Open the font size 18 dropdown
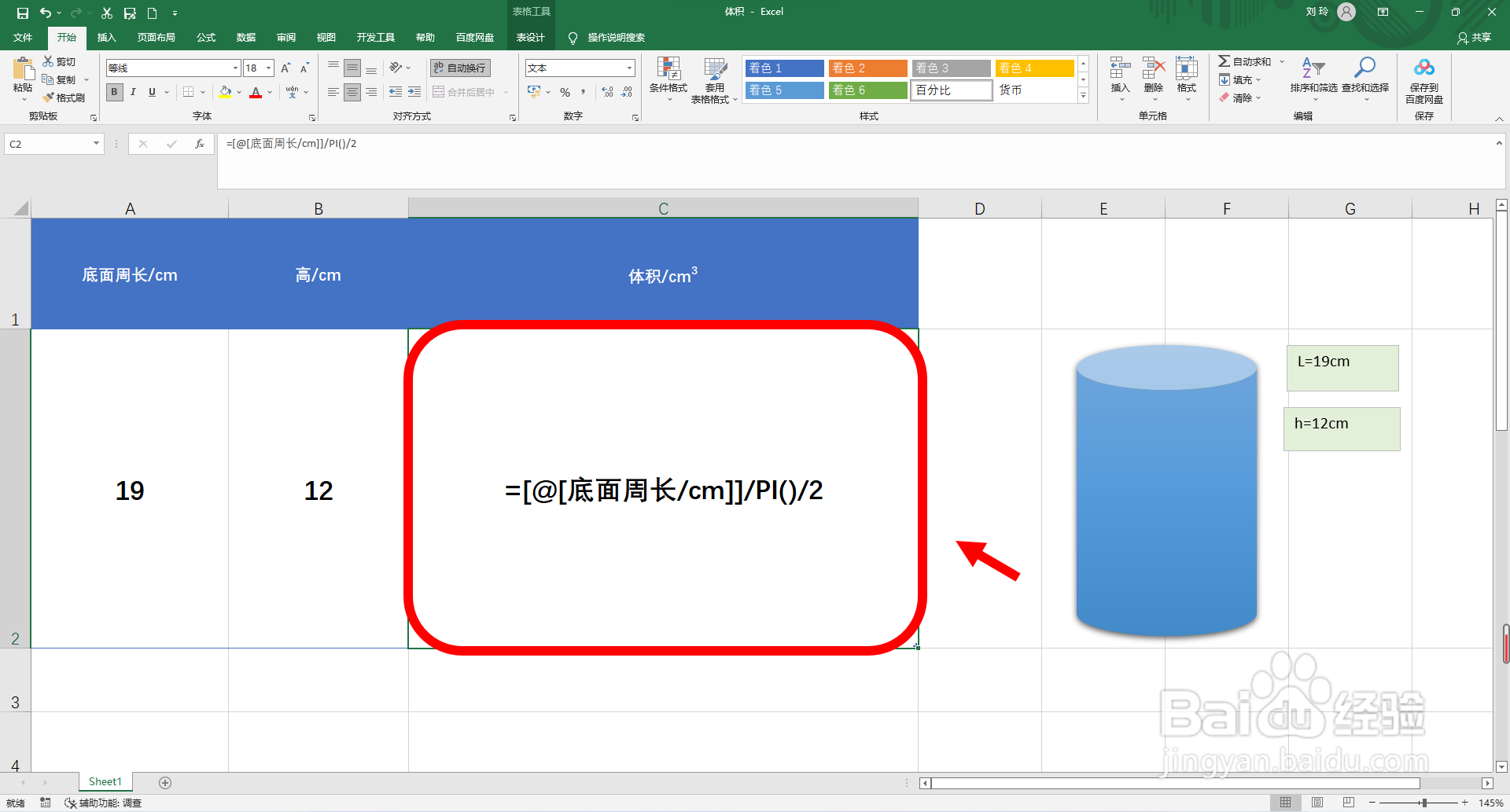The image size is (1510, 812). click(269, 68)
